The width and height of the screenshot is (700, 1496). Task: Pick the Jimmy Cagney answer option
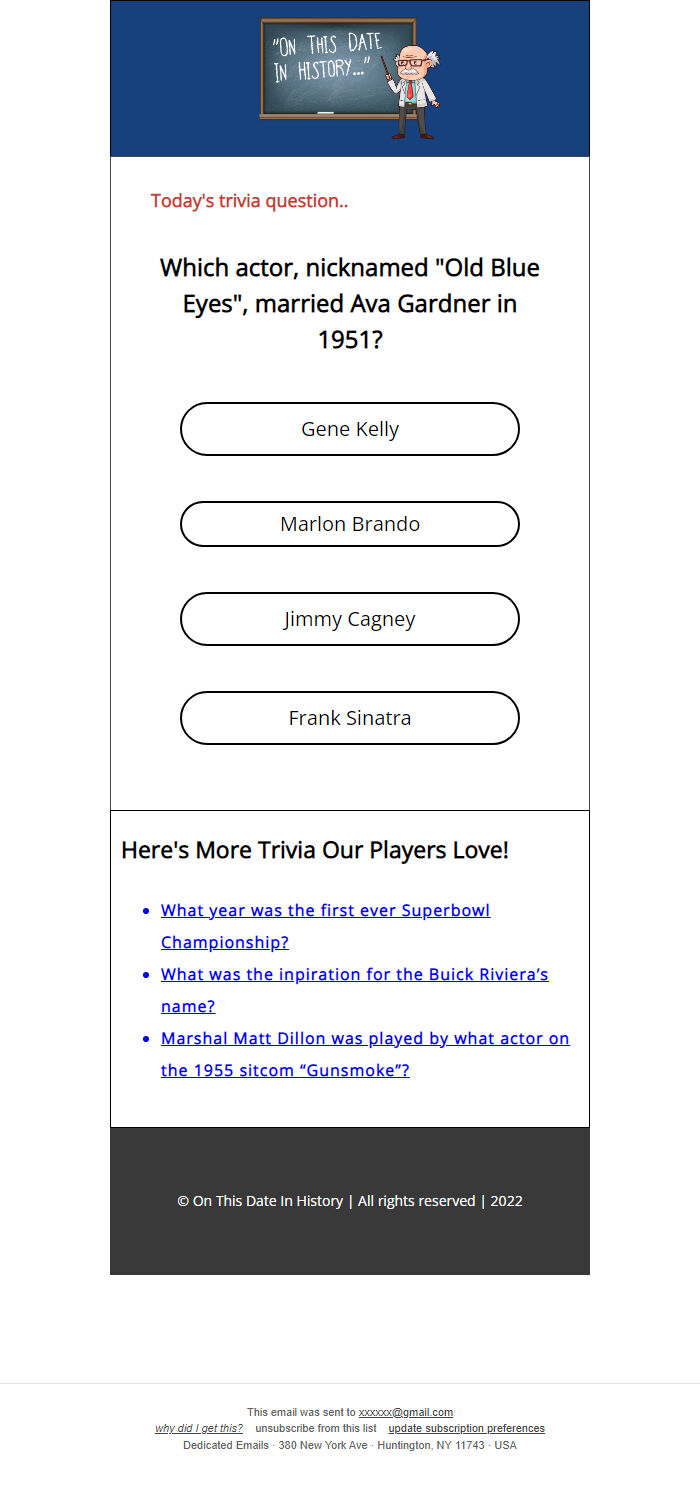pos(350,619)
